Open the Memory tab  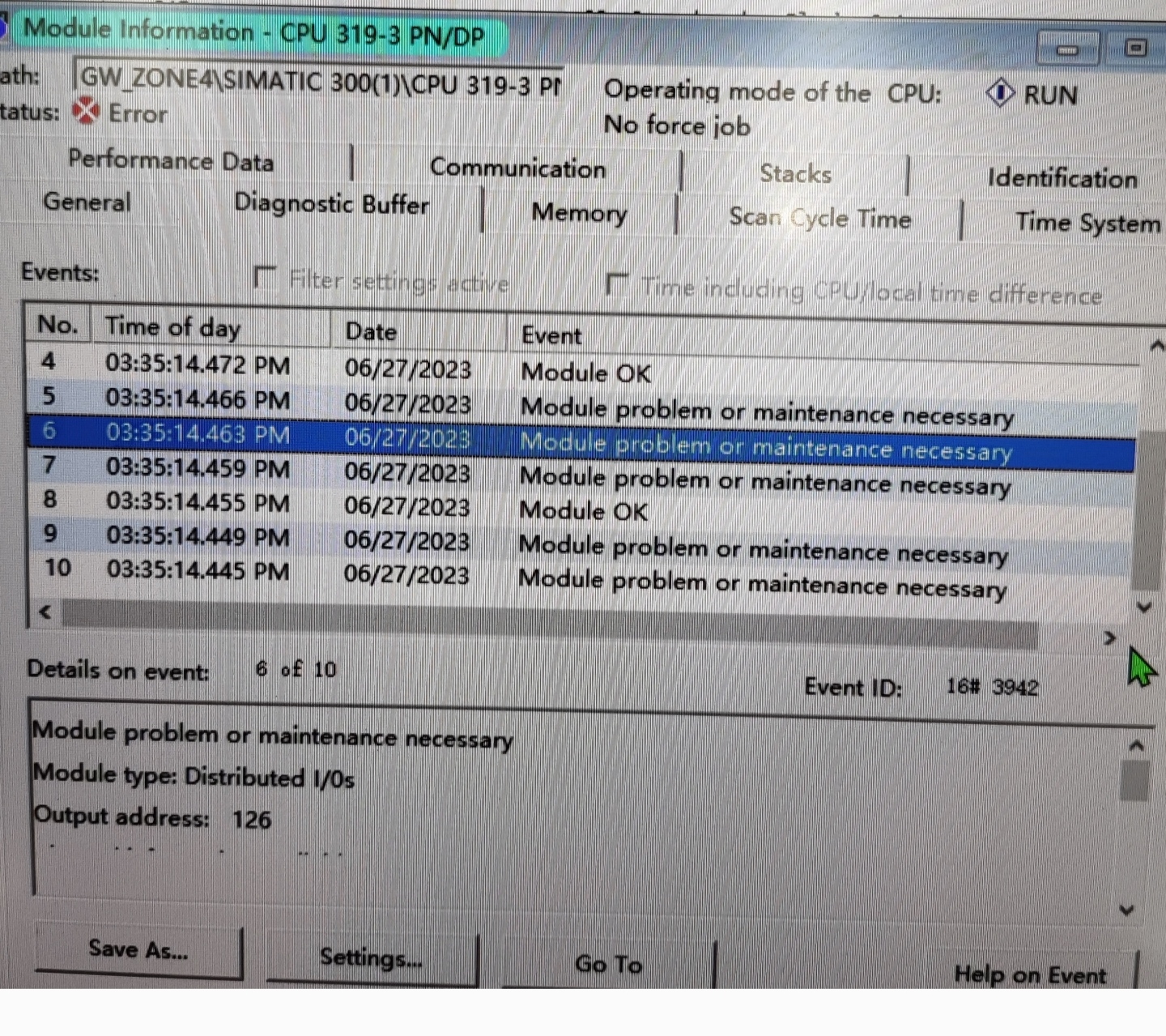[579, 212]
